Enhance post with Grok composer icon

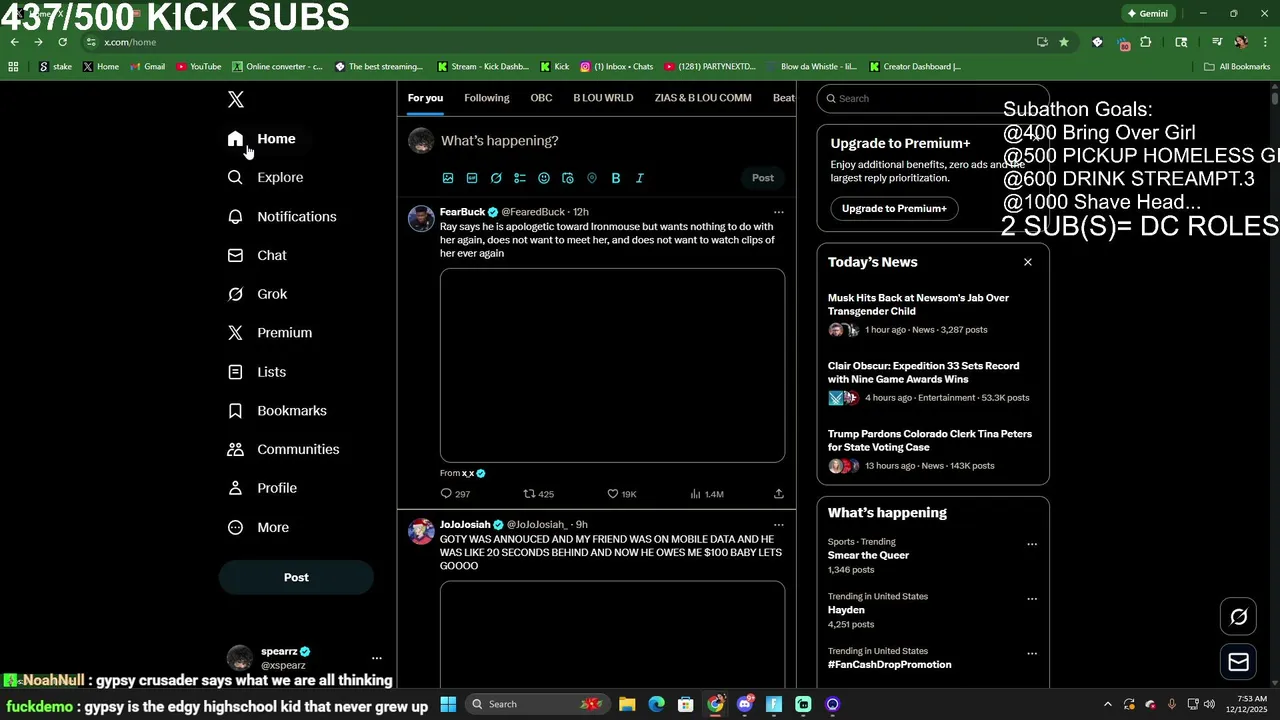coord(496,178)
